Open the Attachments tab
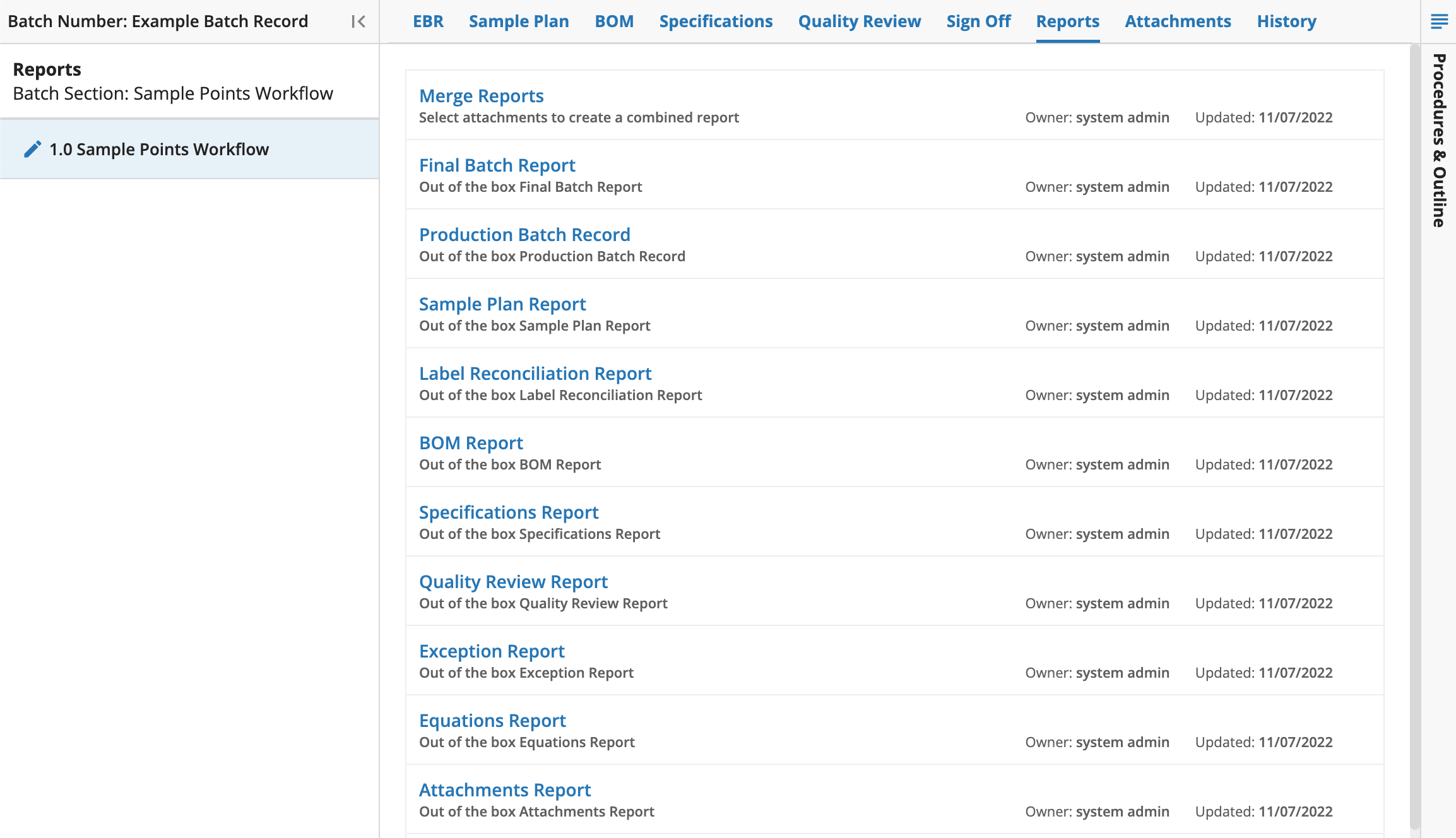Screen dimensions: 1456x838 click(1178, 21)
